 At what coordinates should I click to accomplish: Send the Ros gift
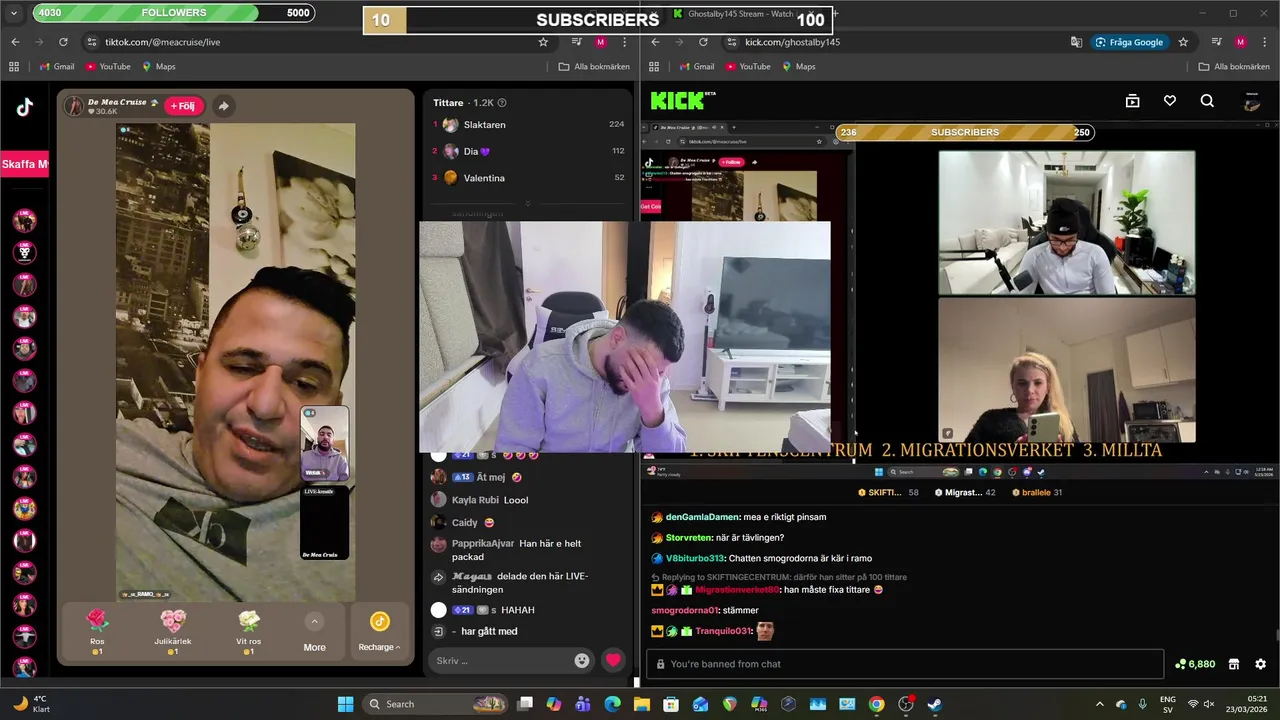[97, 631]
